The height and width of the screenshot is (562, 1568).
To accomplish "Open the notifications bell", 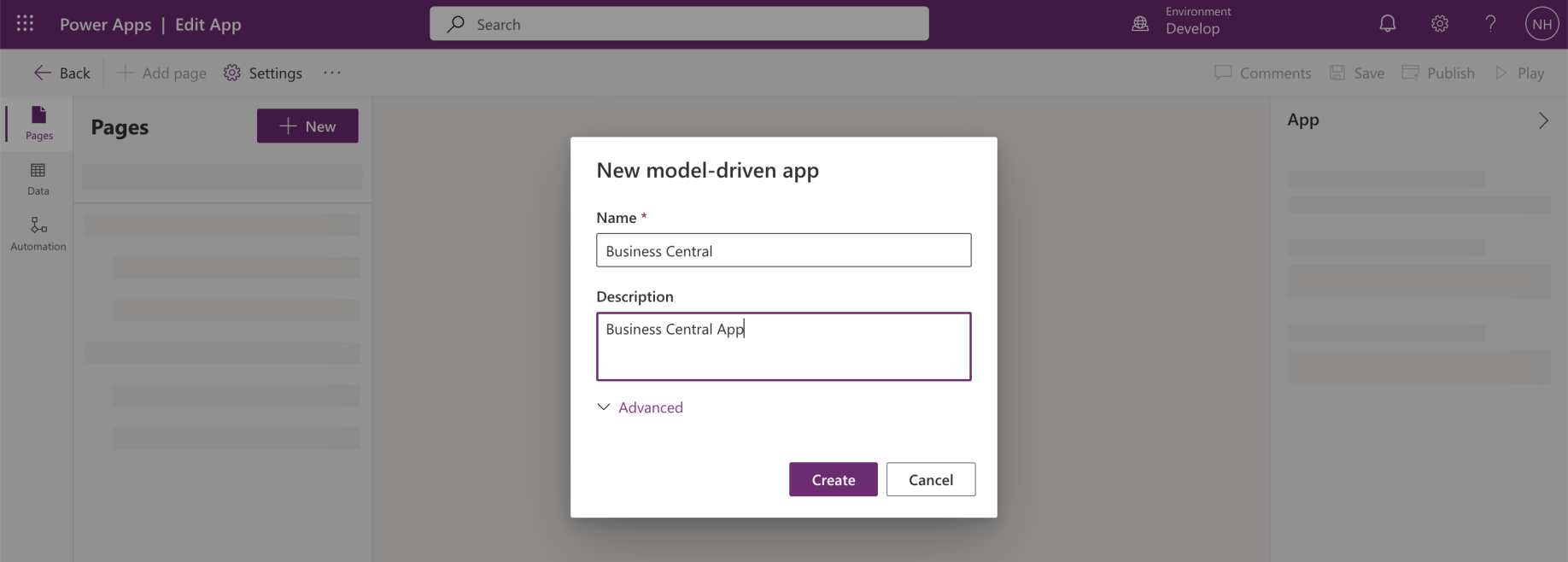I will click(x=1388, y=24).
